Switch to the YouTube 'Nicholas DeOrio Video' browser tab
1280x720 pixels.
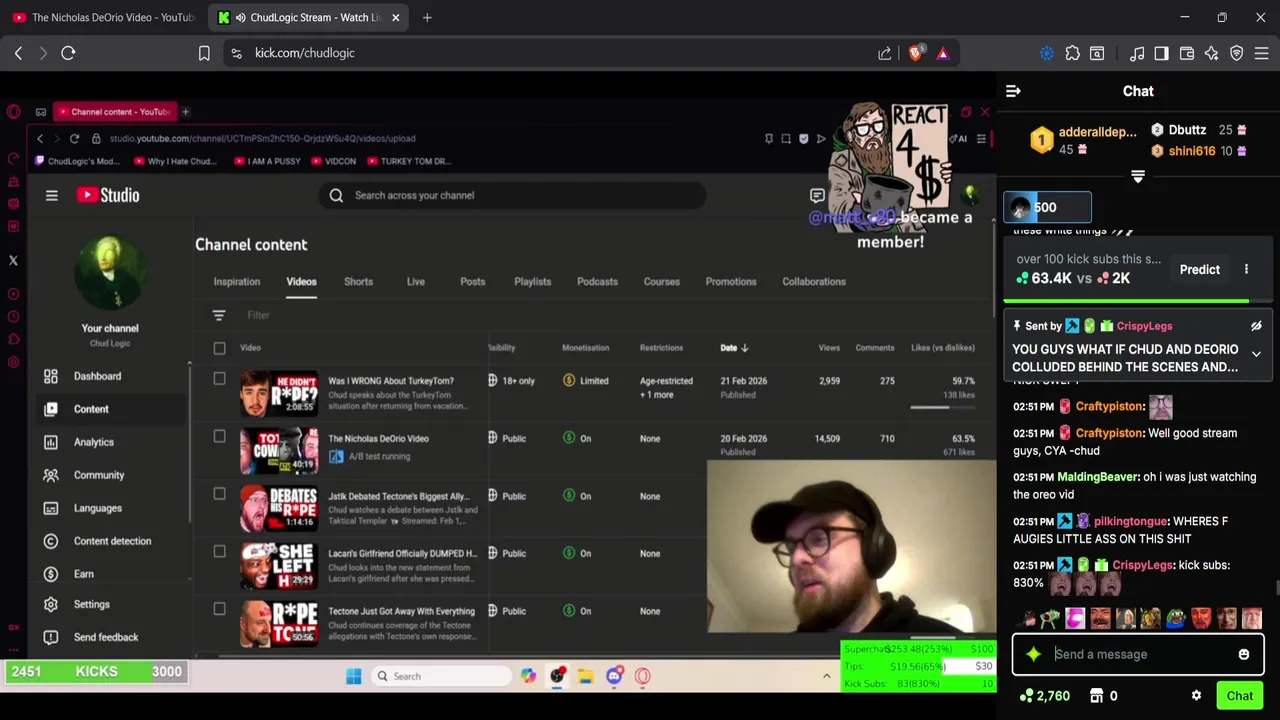(x=103, y=17)
